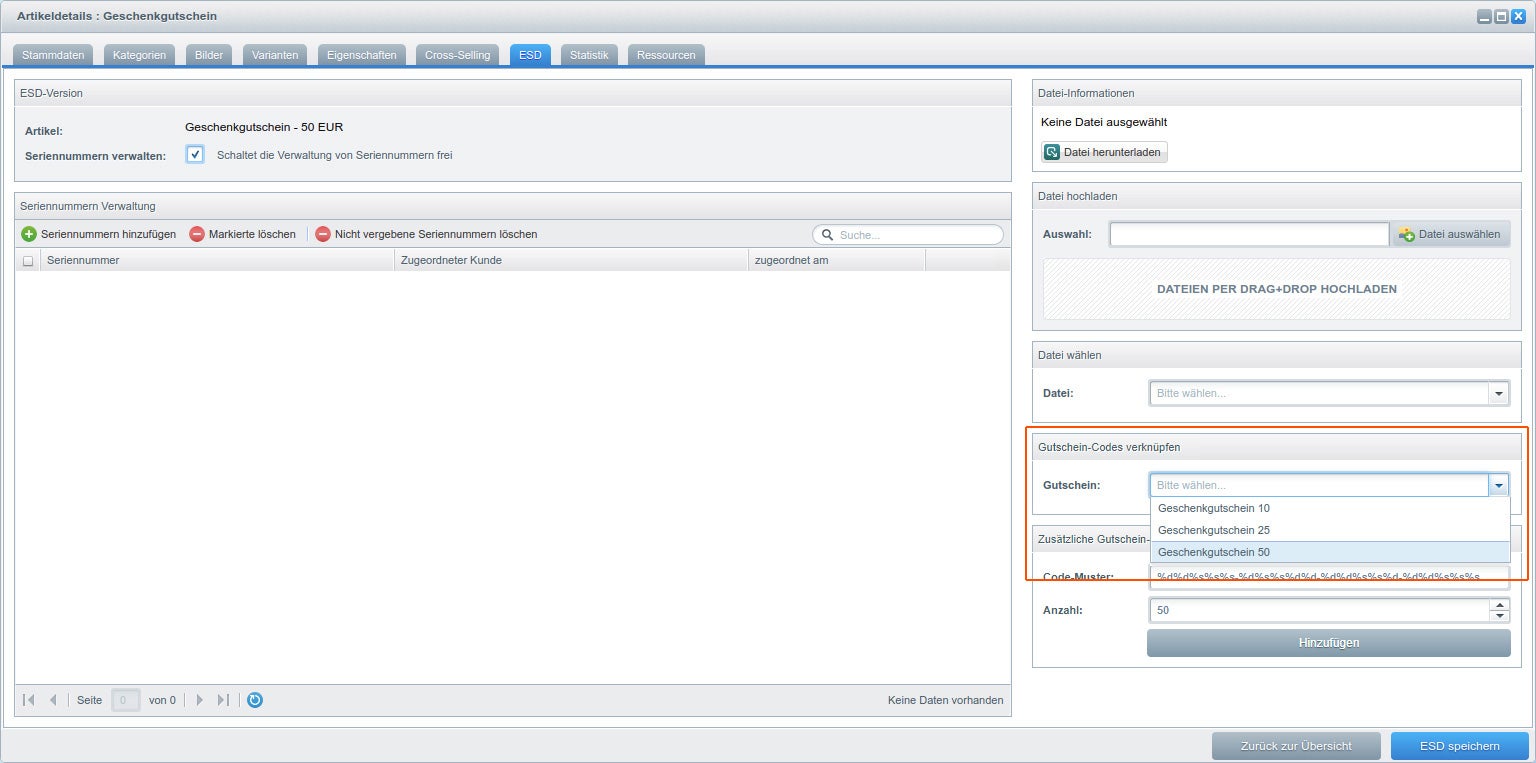Click the 'Keine Daten vorhanden' status text
1536x763 pixels.
click(945, 700)
